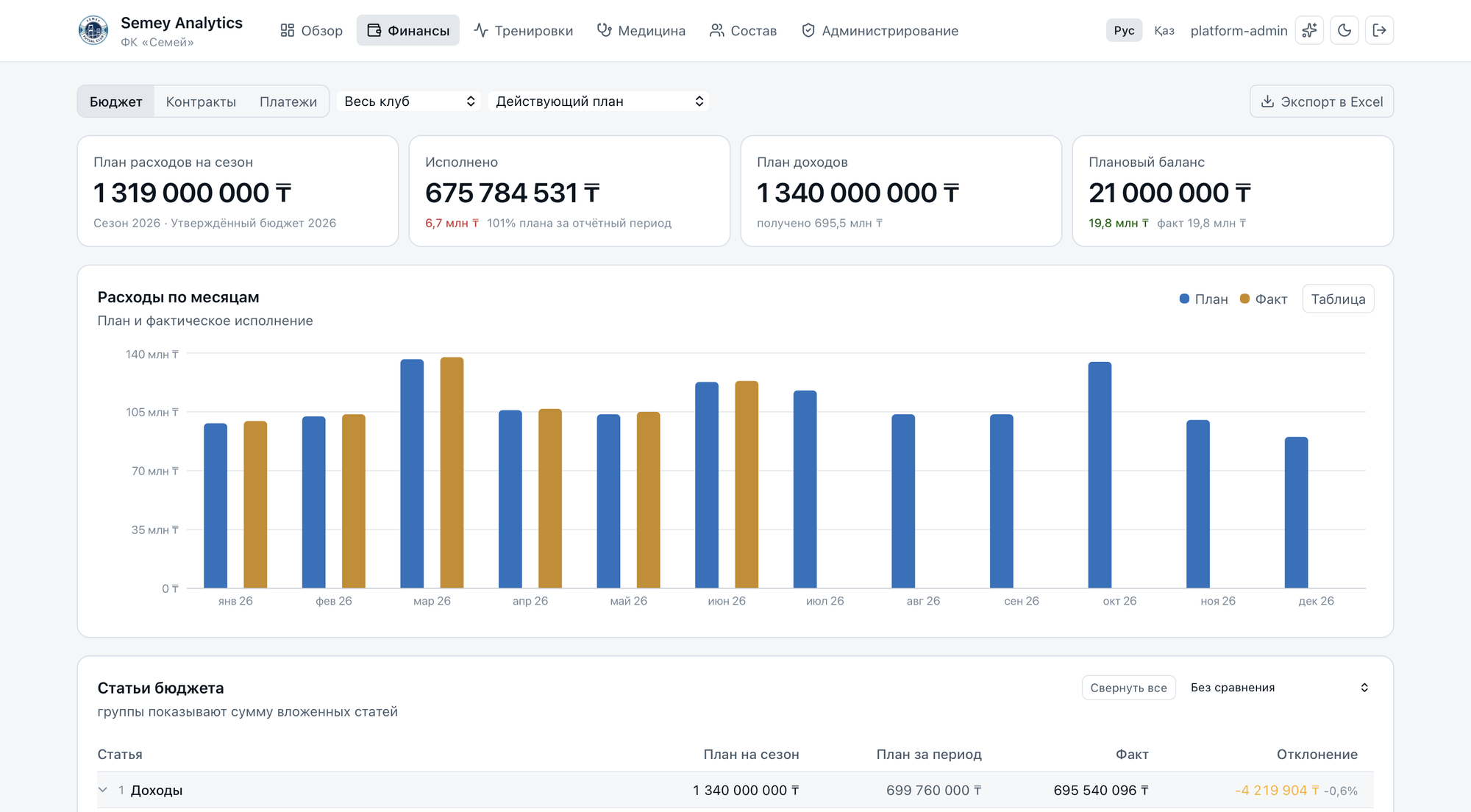
Task: Switch to the Платежи tab
Action: tap(288, 101)
